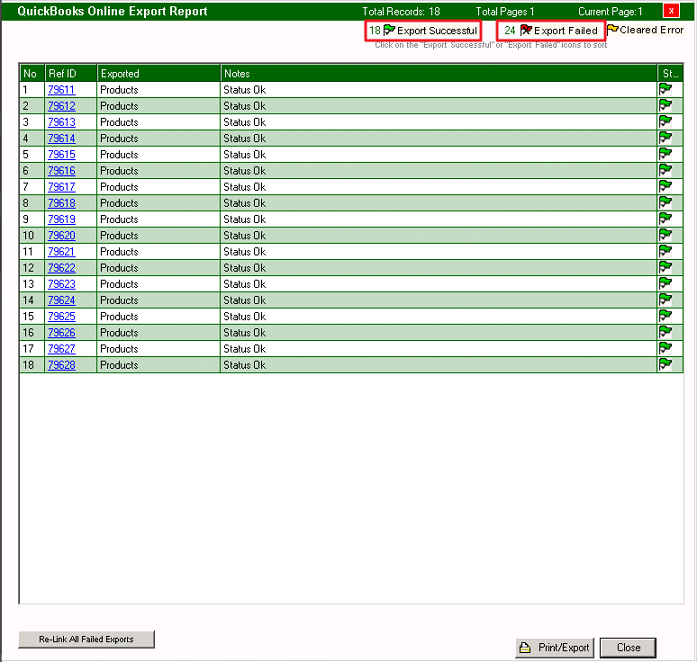Open Ref ID link 79627
697x662 pixels.
[x=61, y=349]
